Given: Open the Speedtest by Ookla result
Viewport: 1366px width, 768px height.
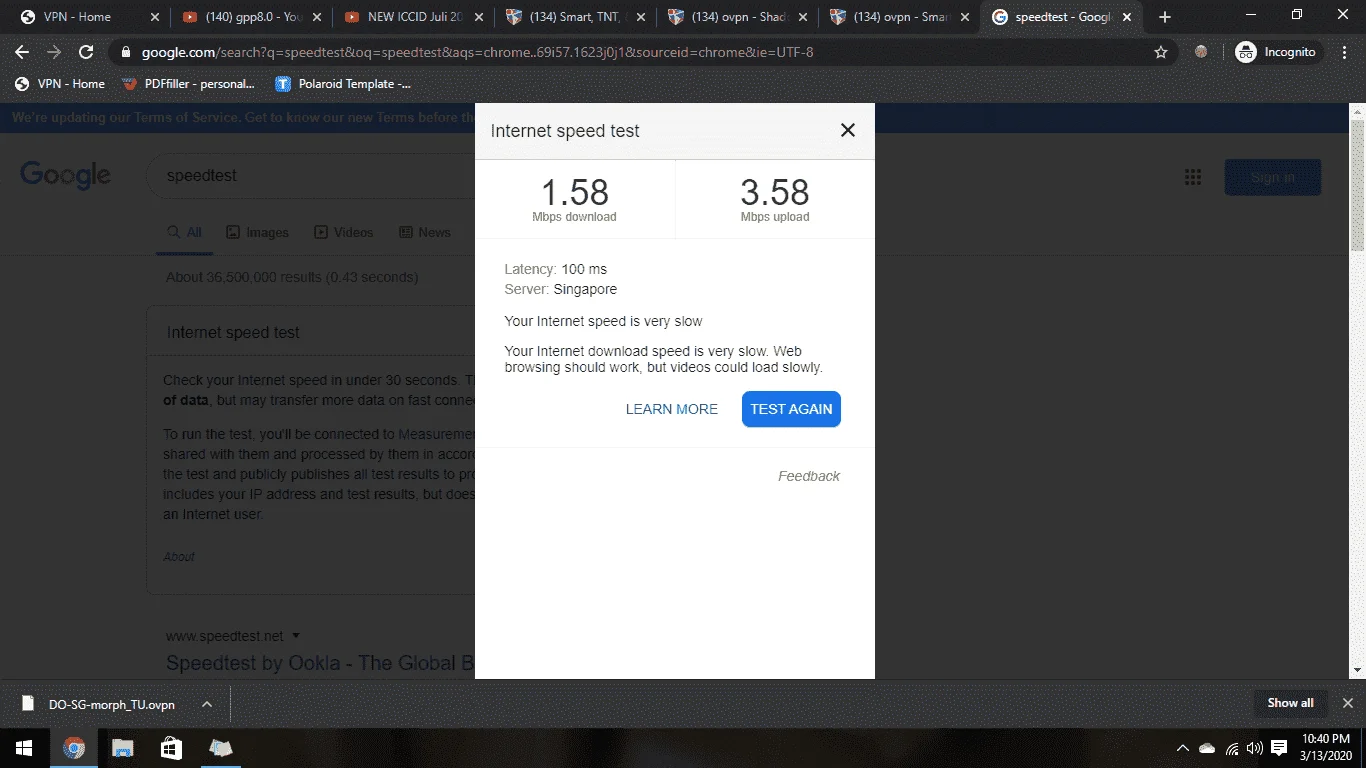Looking at the screenshot, I should coord(320,663).
